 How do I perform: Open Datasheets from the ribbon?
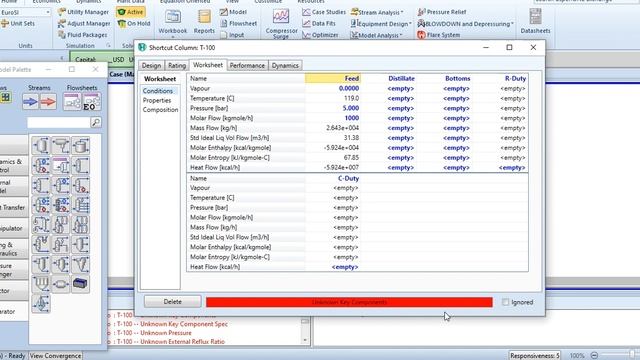535,21
